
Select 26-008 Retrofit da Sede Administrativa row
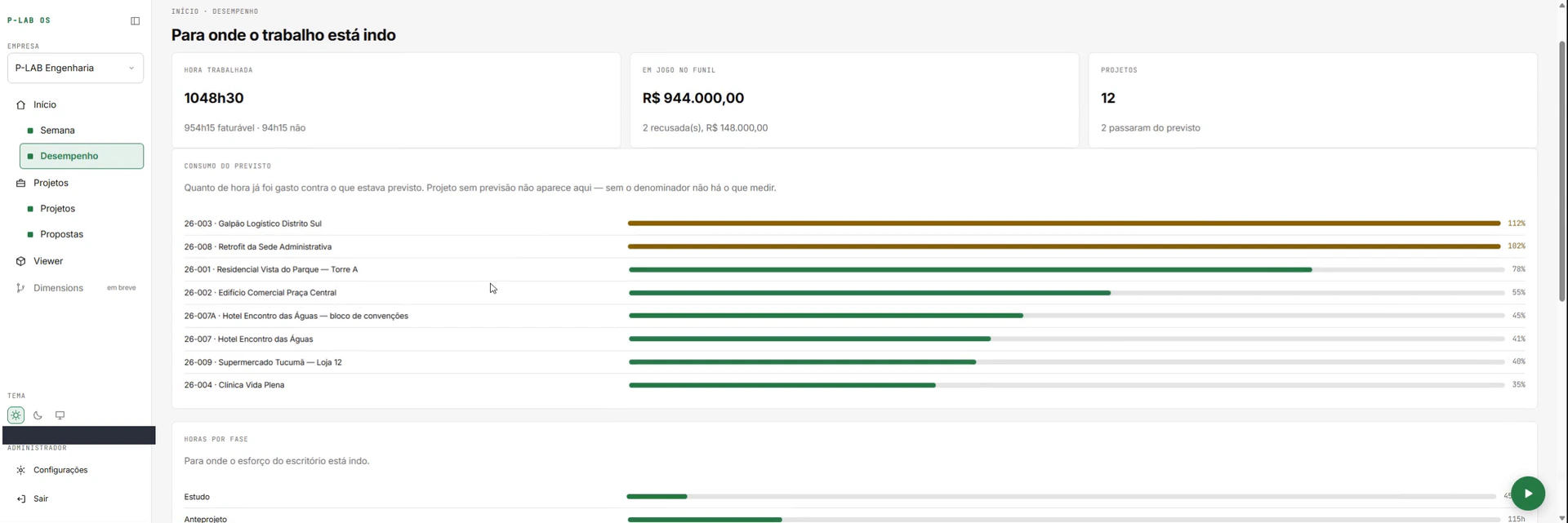click(x=854, y=246)
